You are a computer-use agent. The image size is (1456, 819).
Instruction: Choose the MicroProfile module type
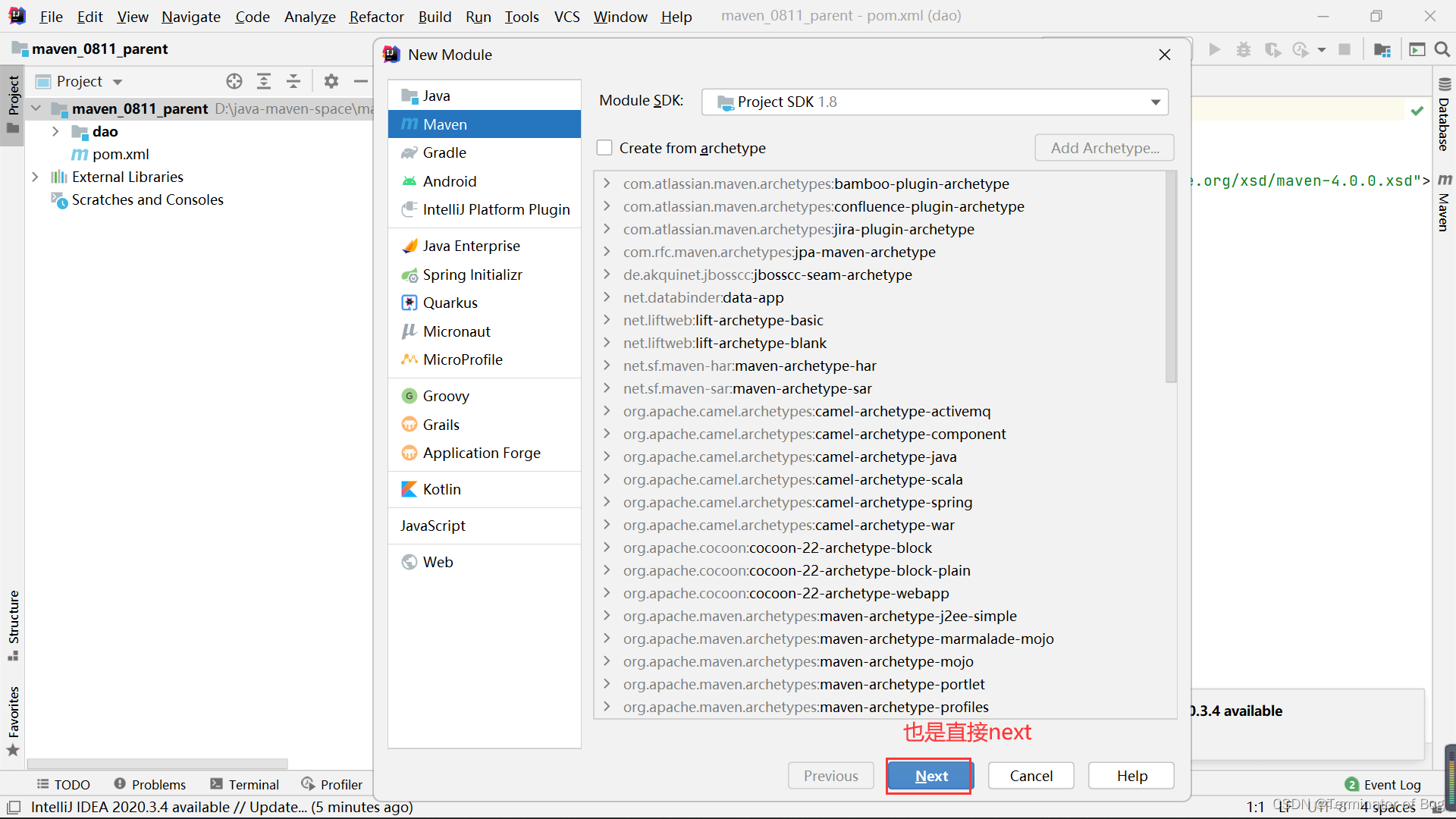point(484,359)
